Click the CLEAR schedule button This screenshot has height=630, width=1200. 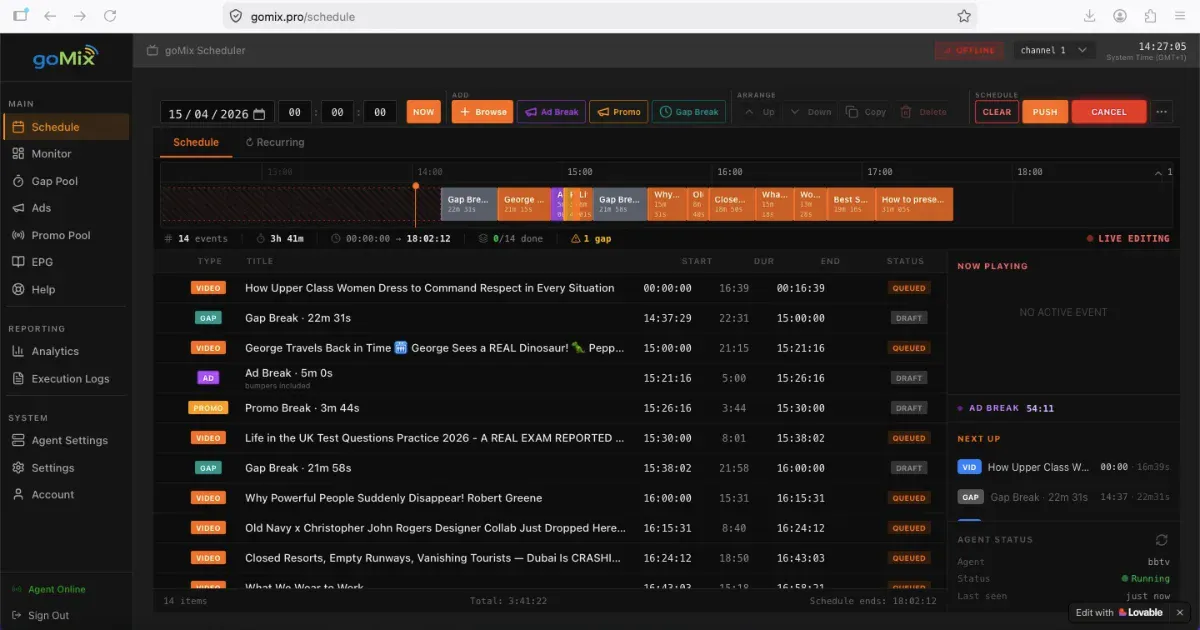coord(997,112)
